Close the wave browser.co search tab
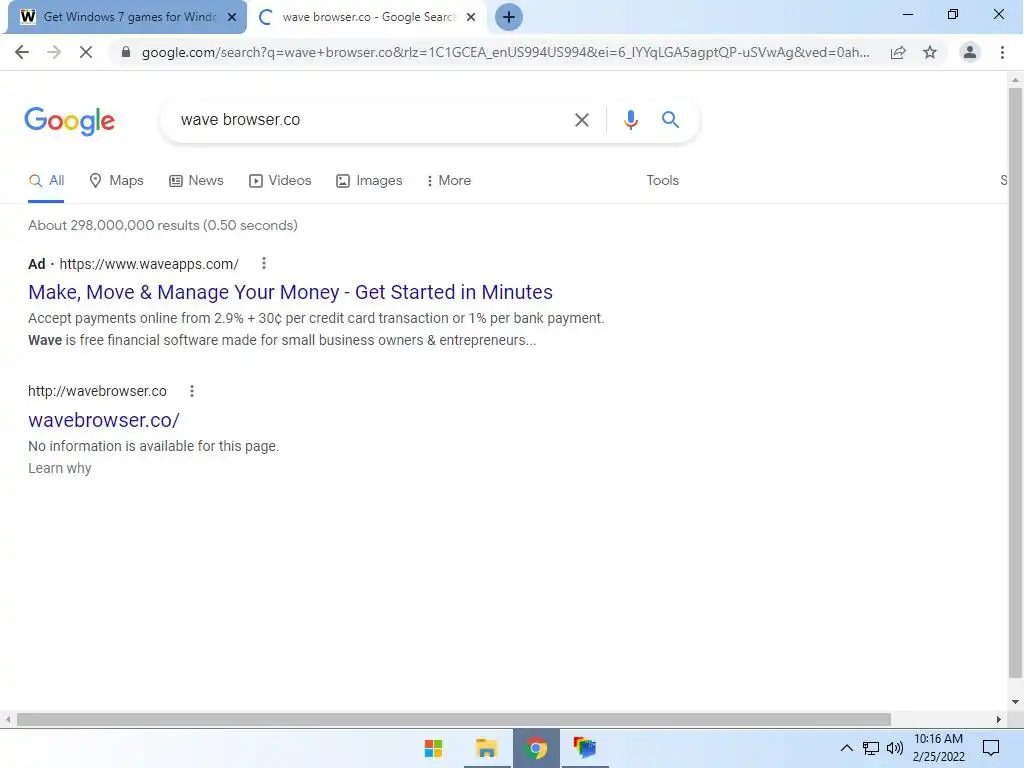 (x=471, y=18)
